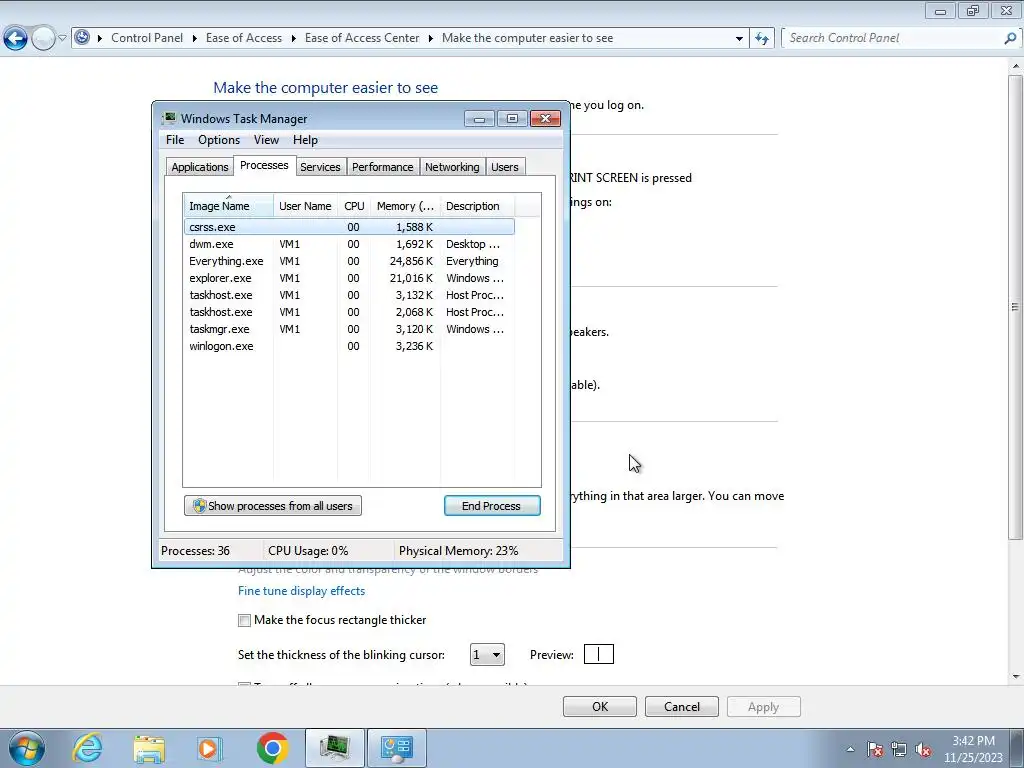The image size is (1024, 768).
Task: Select the explorer.exe process row
Action: pos(349,278)
